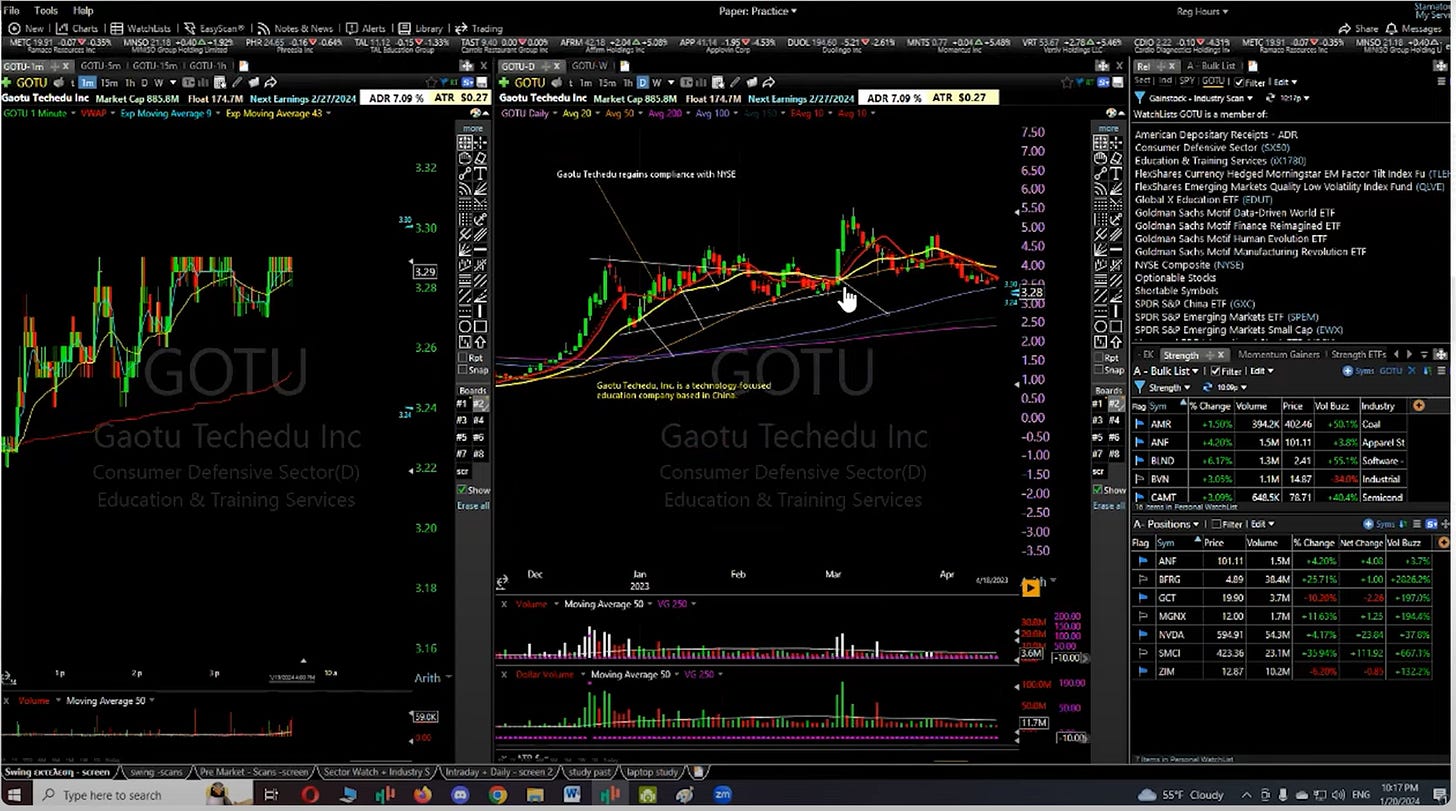Image resolution: width=1456 pixels, height=811 pixels.
Task: Select 15m timeframe on 1-minute chart
Action: pos(109,82)
